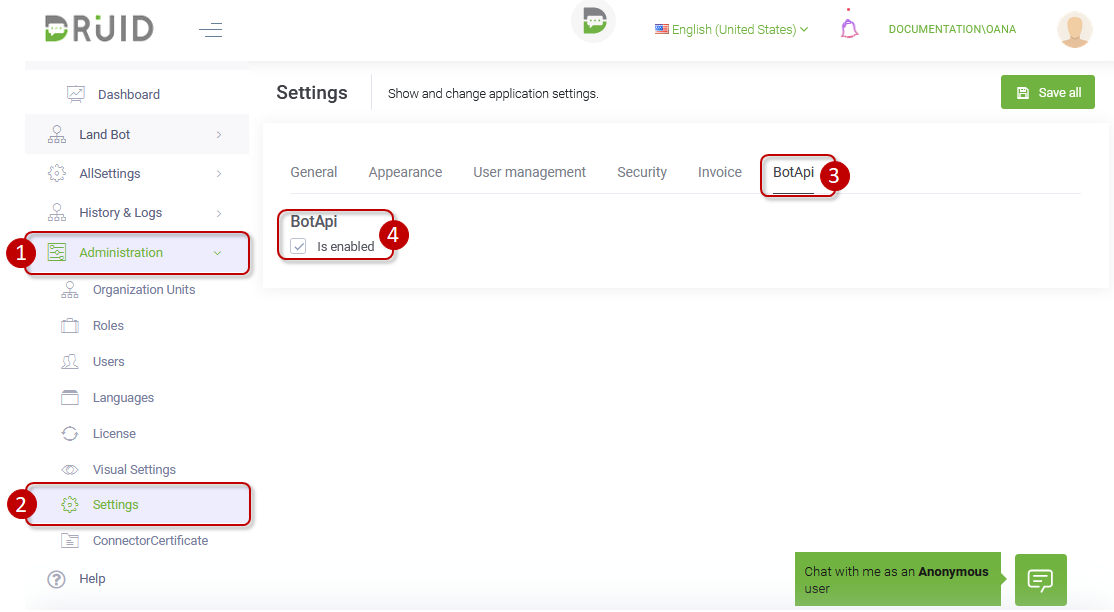
Task: Collapse sidebar with hamburger menu icon
Action: pos(210,30)
